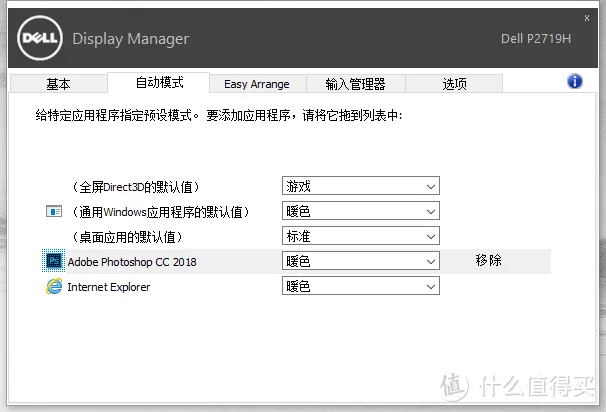The image size is (606, 412).
Task: Select the Adobe Photoshop CC 2018 icon
Action: tap(54, 261)
